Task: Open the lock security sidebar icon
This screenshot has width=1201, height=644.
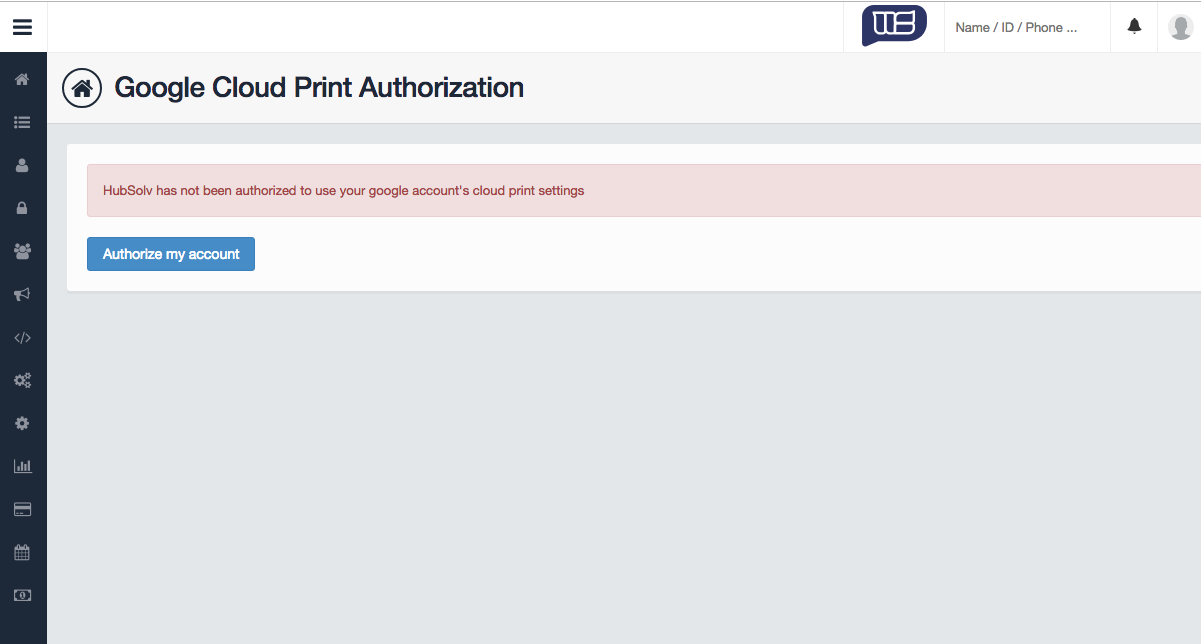Action: 22,208
